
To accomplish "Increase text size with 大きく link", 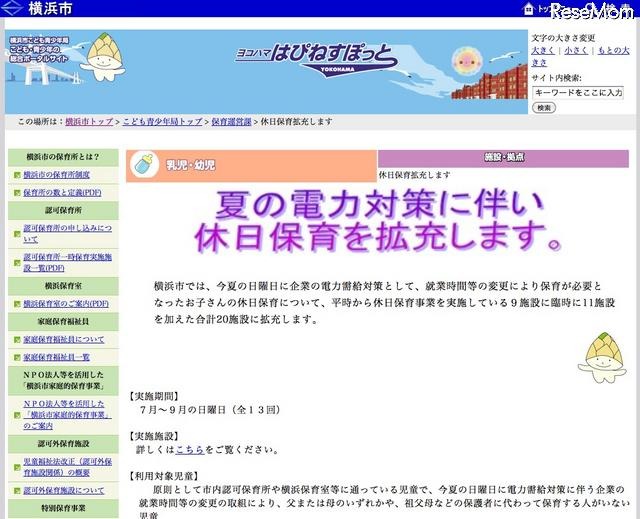I will point(543,50).
